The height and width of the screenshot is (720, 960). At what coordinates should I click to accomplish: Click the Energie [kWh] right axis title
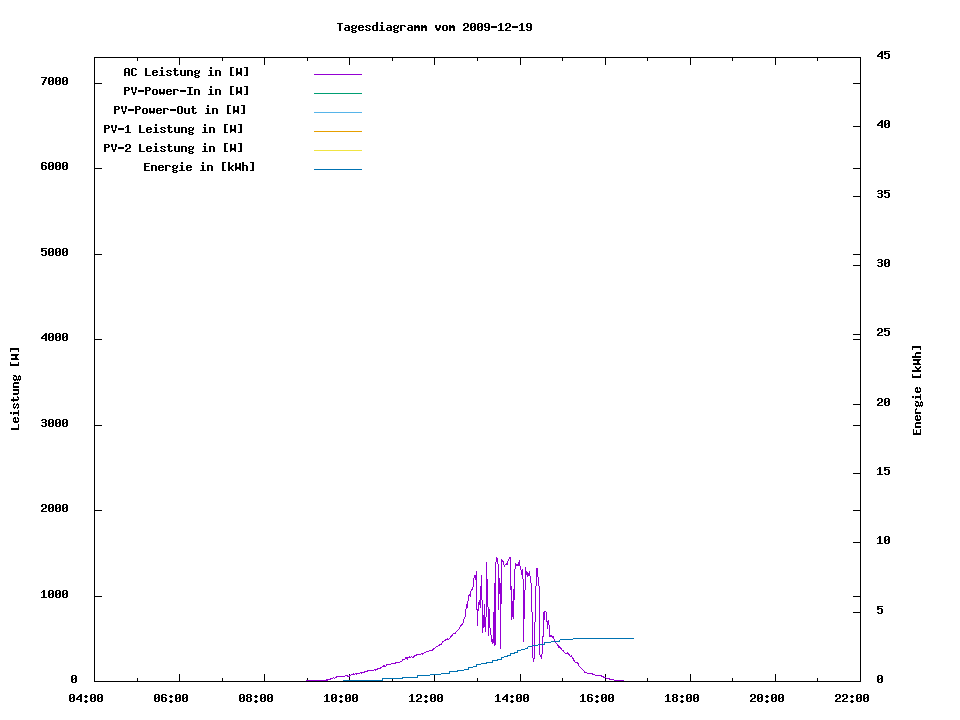917,390
